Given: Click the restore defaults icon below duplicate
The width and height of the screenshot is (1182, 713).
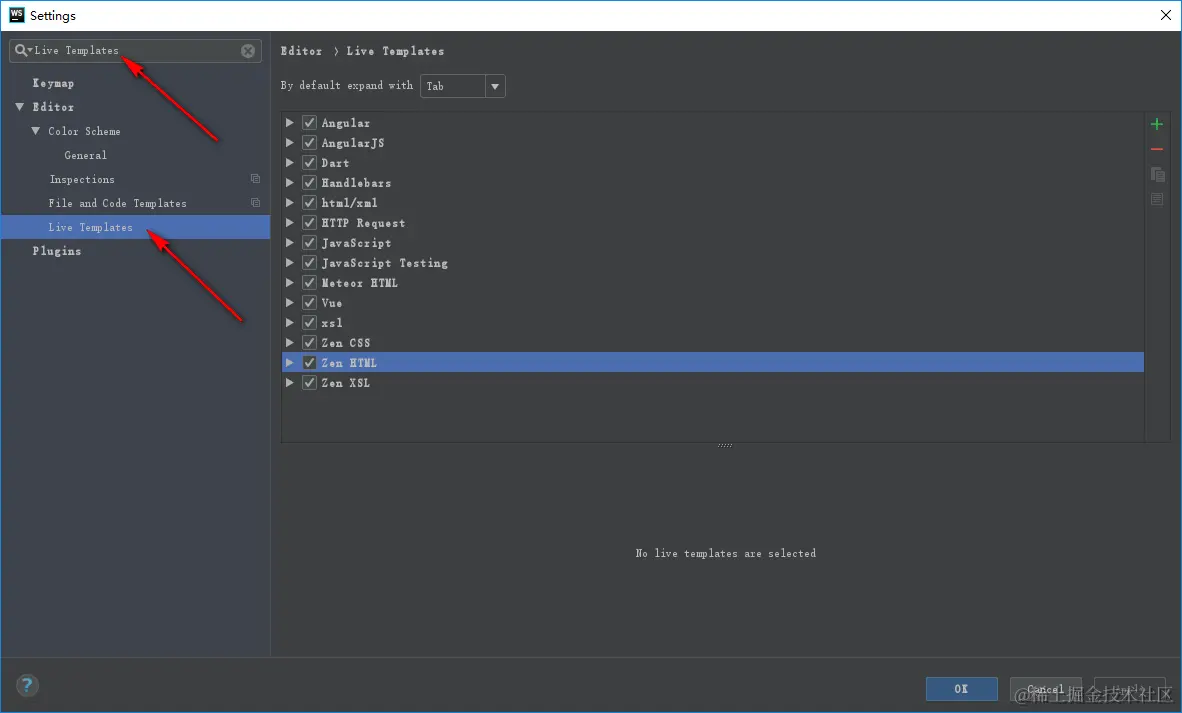Looking at the screenshot, I should click(1157, 199).
